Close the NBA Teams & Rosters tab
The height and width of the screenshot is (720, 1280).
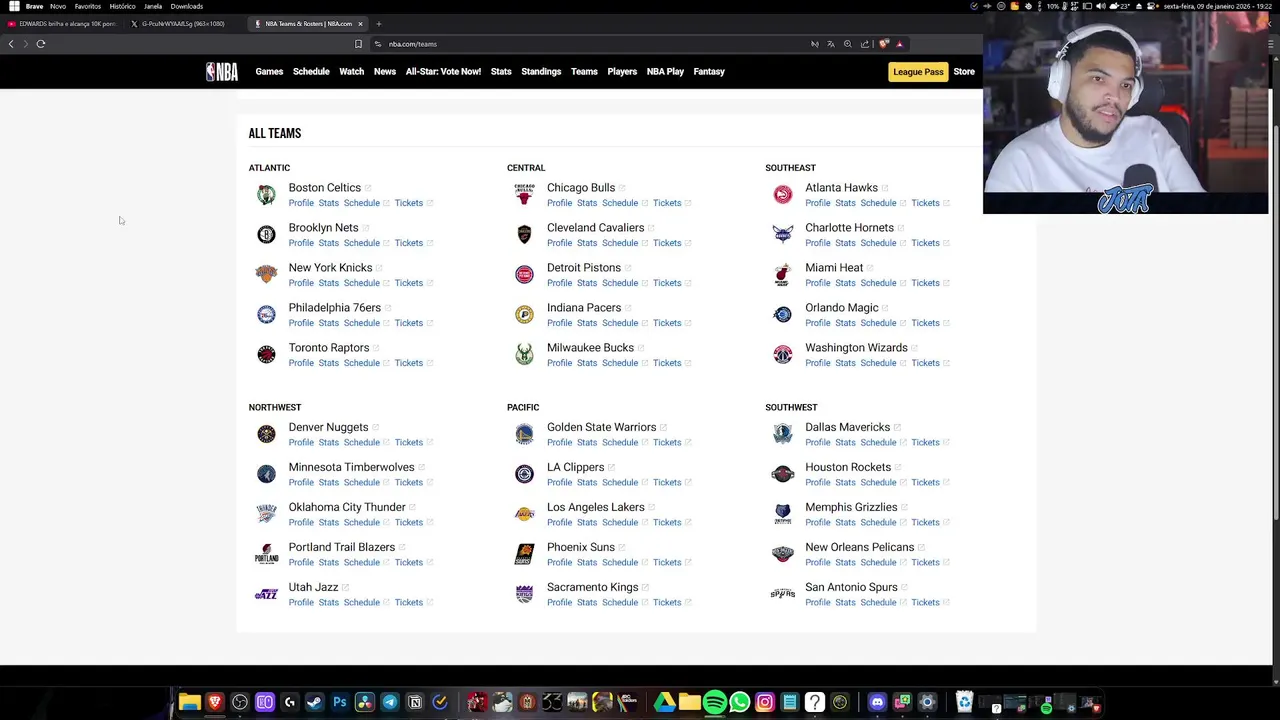coord(360,23)
